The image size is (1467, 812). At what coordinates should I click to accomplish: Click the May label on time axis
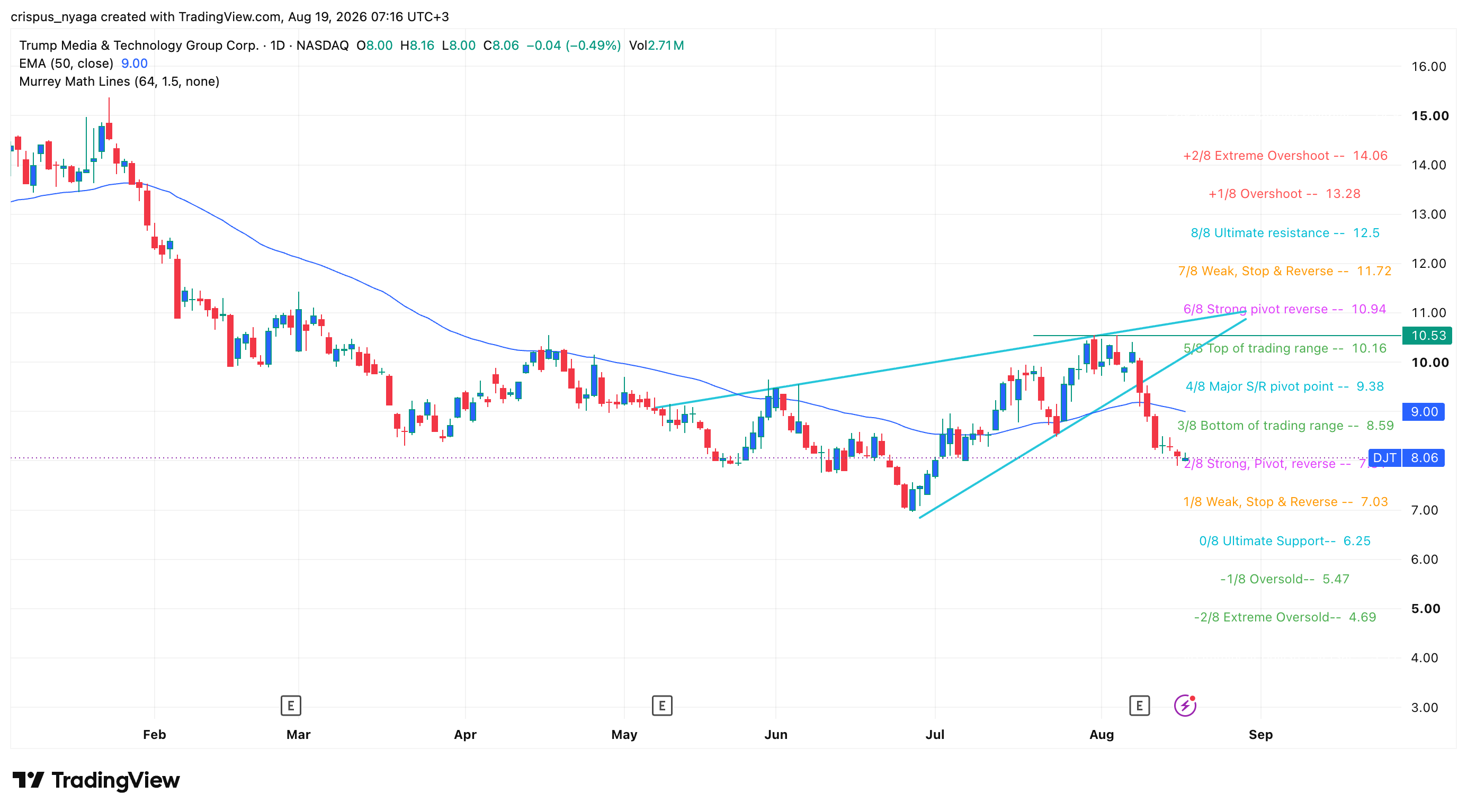pos(624,735)
